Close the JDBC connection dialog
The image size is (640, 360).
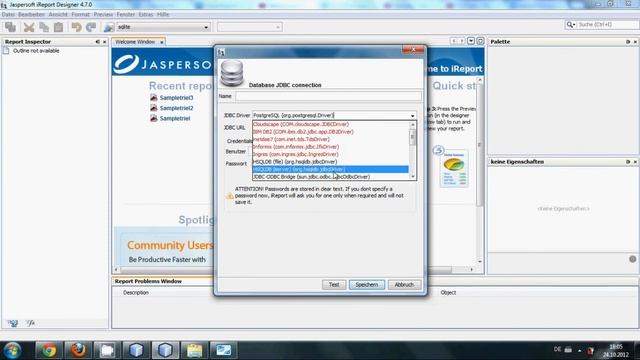(413, 49)
